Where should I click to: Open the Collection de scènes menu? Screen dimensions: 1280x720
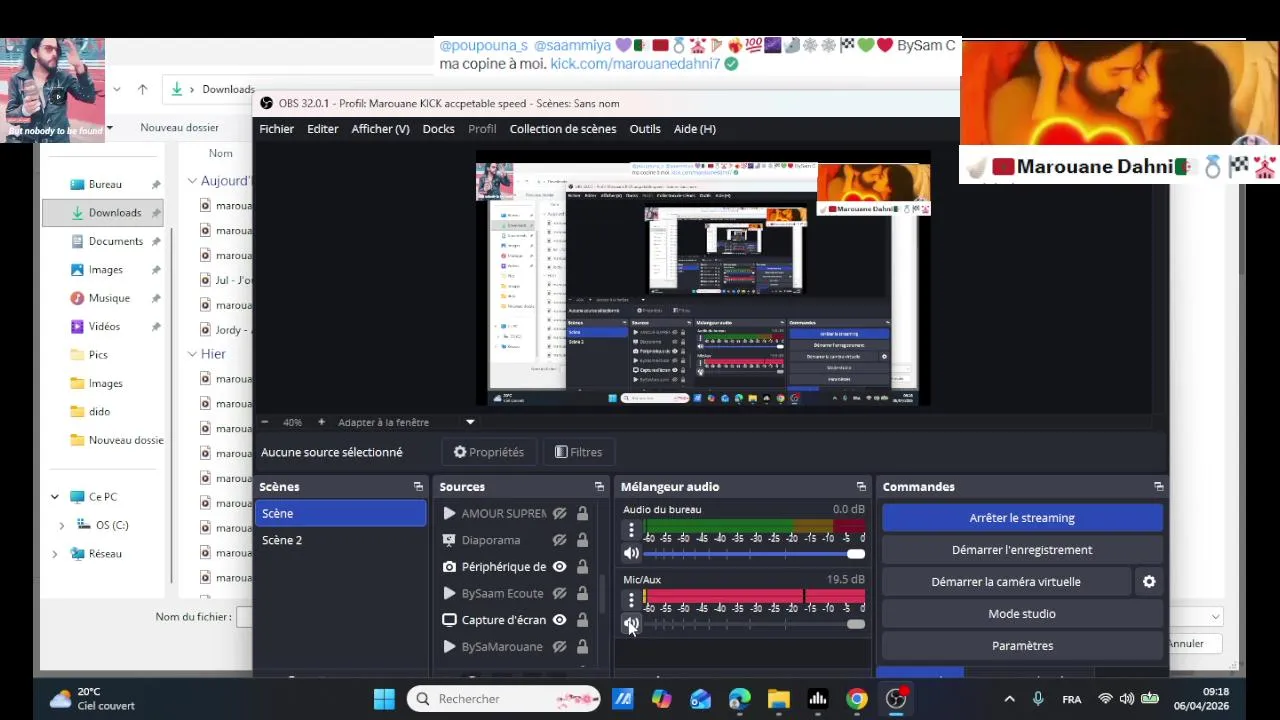[x=563, y=129]
